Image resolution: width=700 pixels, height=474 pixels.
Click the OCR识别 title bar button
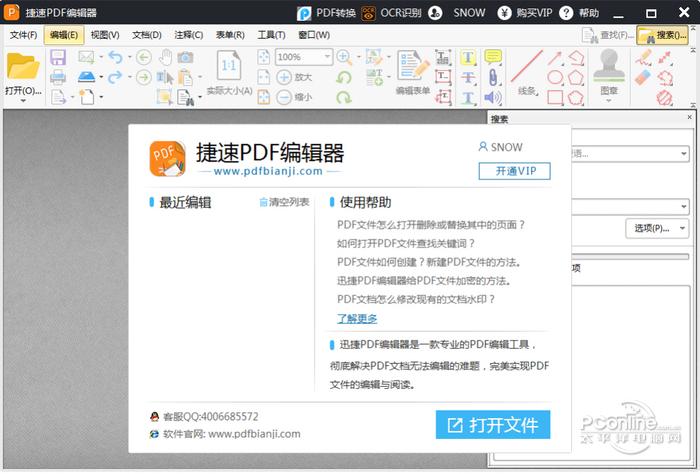coord(391,13)
